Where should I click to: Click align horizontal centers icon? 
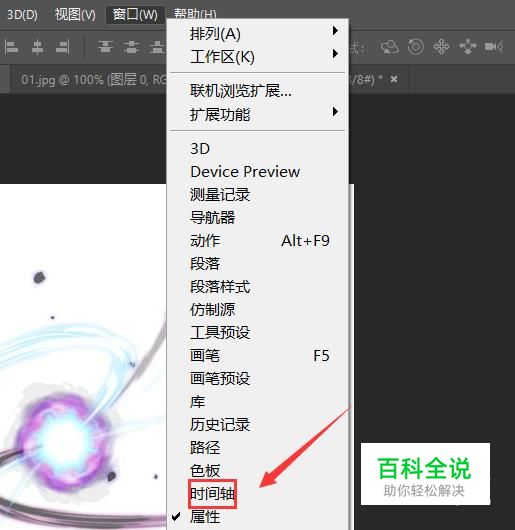[x=37, y=47]
